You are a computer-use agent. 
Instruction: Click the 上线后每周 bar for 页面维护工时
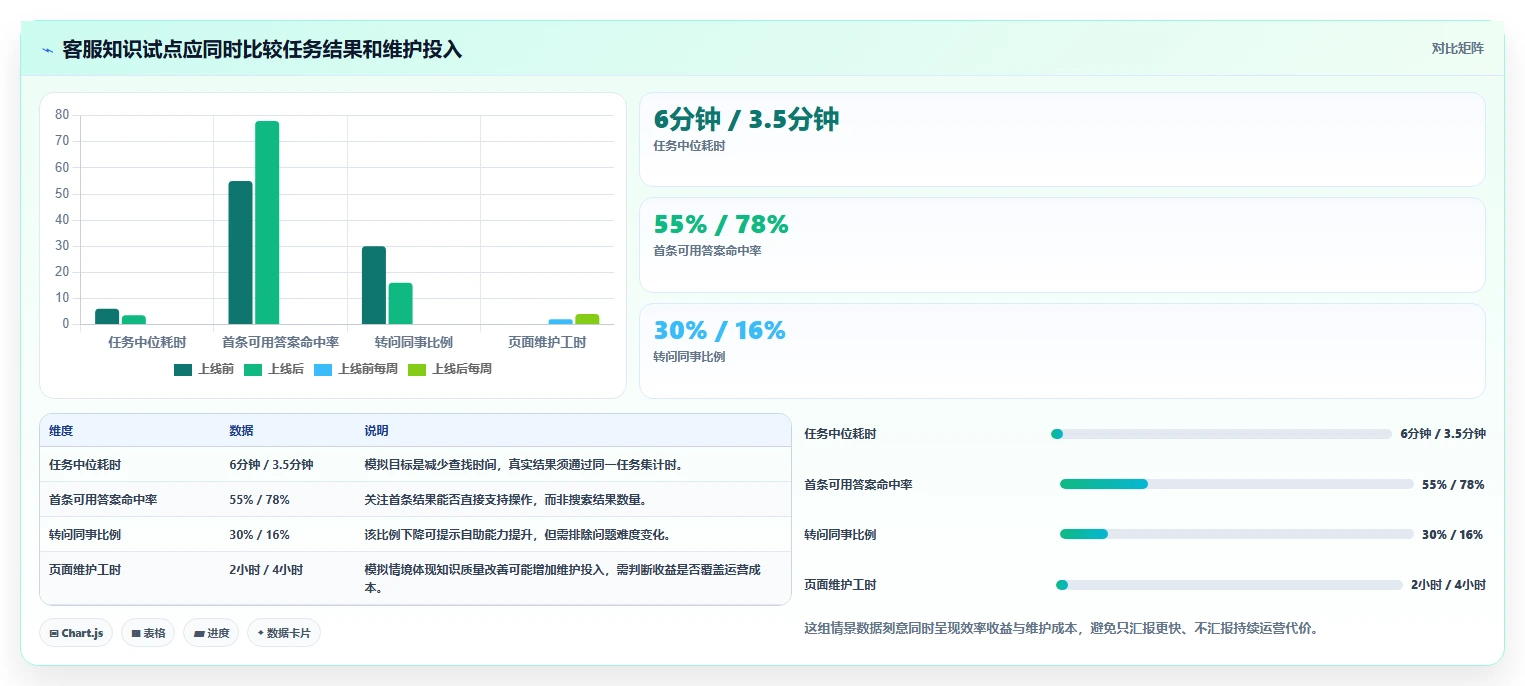pos(587,319)
